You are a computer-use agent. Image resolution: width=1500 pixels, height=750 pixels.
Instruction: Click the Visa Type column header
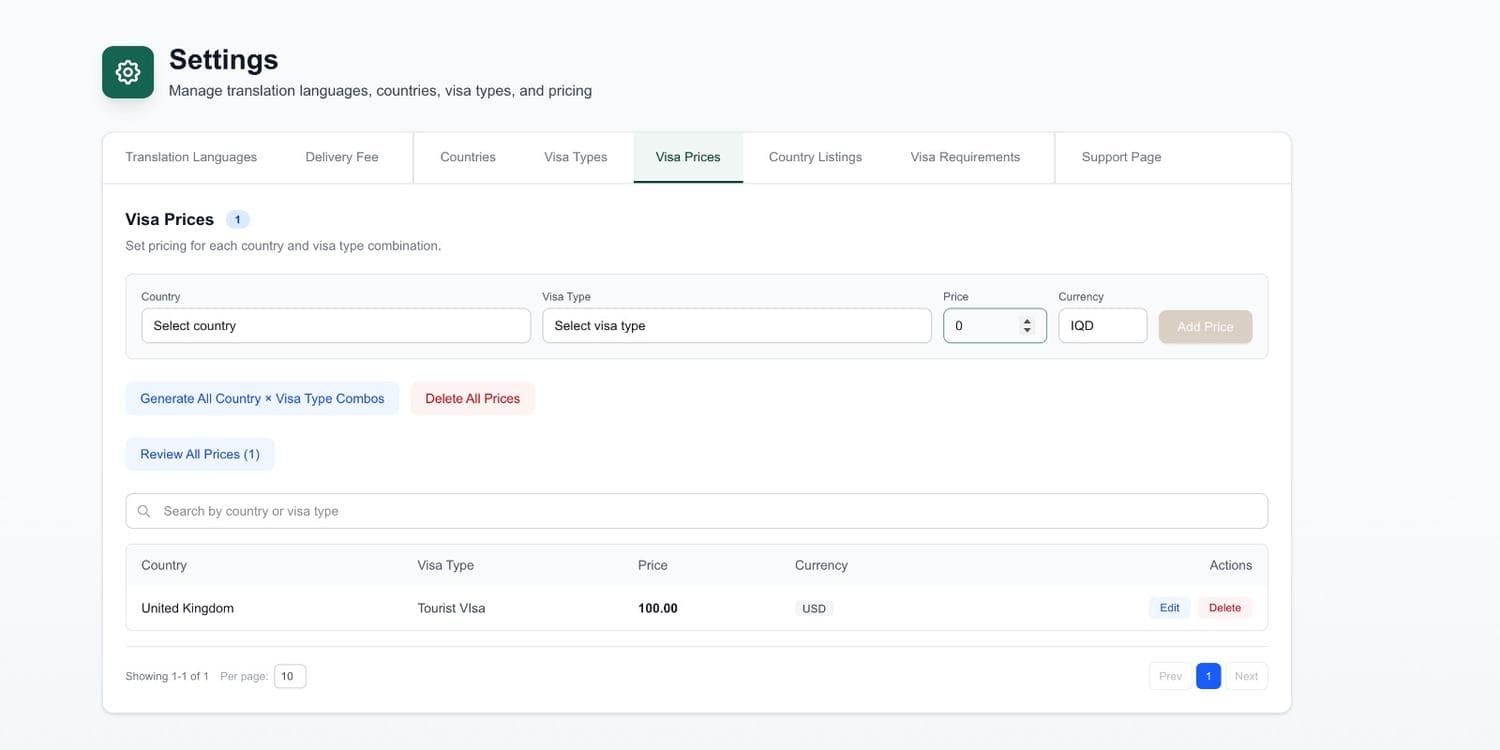[x=446, y=565]
